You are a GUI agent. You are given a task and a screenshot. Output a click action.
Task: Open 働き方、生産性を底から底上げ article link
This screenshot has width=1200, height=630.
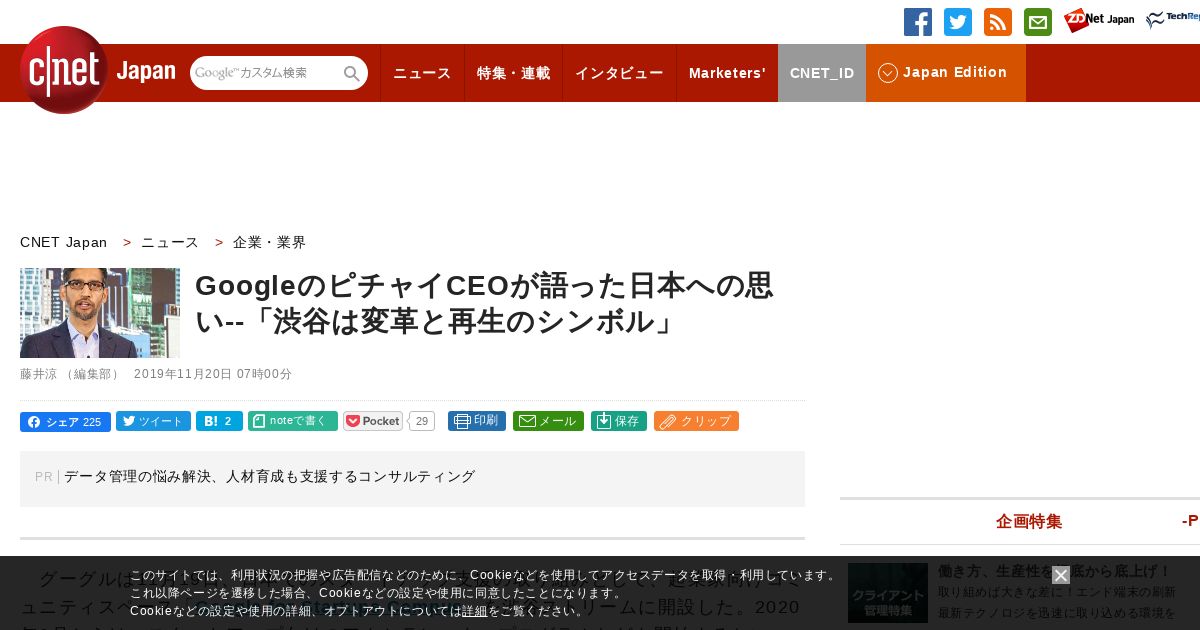(1054, 571)
